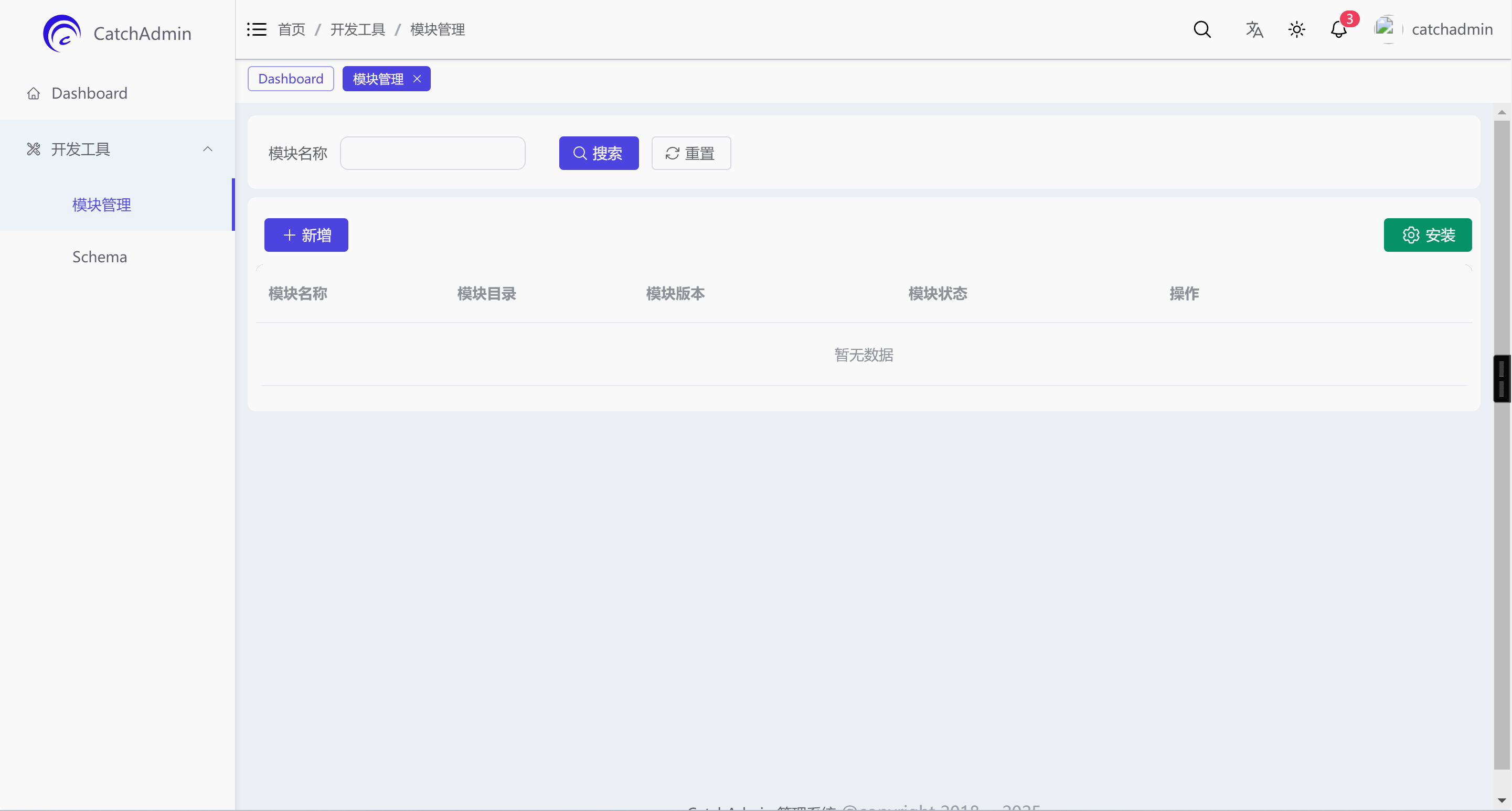Click the 暂无数据 empty table text

(864, 355)
